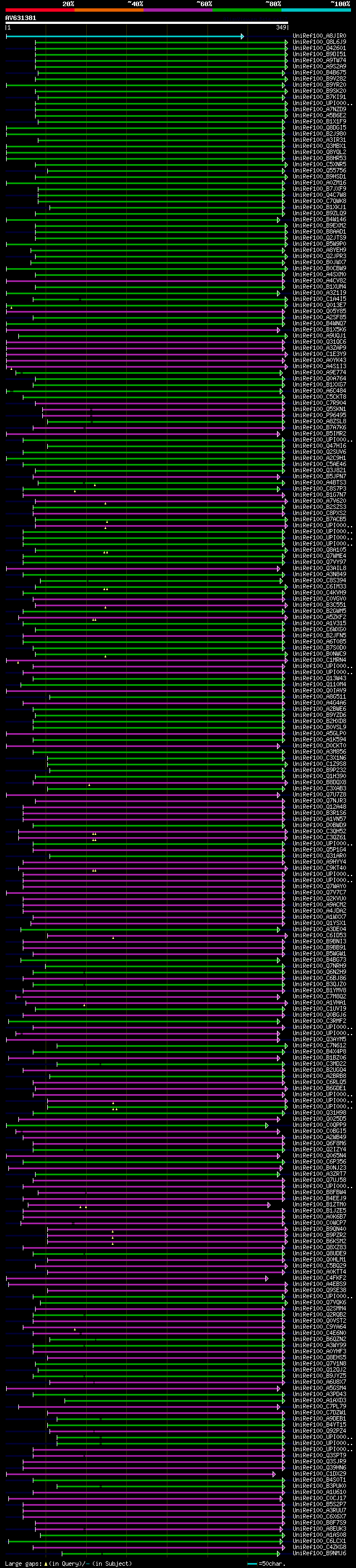The width and height of the screenshot is (356, 1568).
Task: Click the UniRef100_B9HSD1 label
Action: click(319, 176)
